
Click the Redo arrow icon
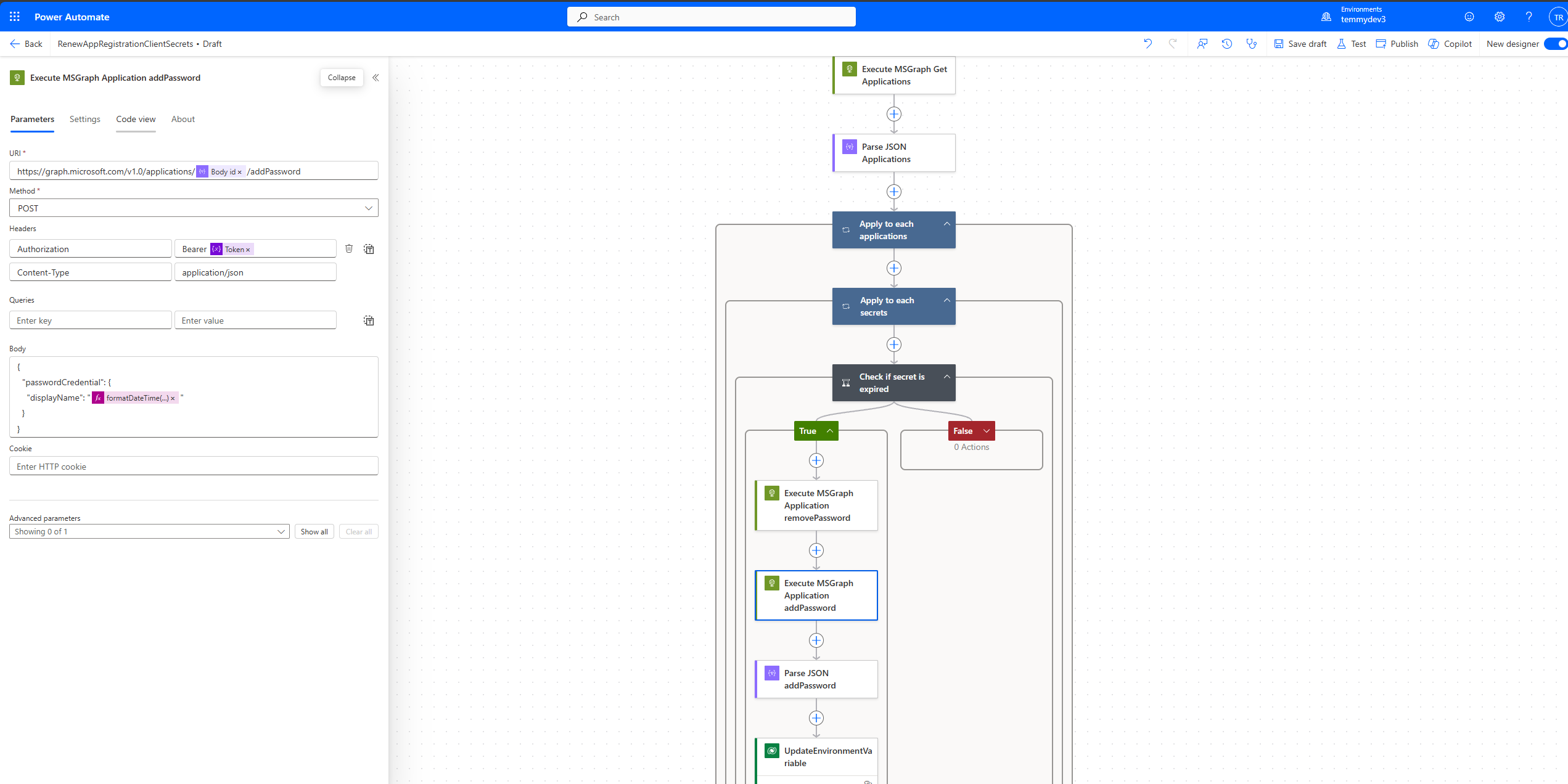(1173, 44)
